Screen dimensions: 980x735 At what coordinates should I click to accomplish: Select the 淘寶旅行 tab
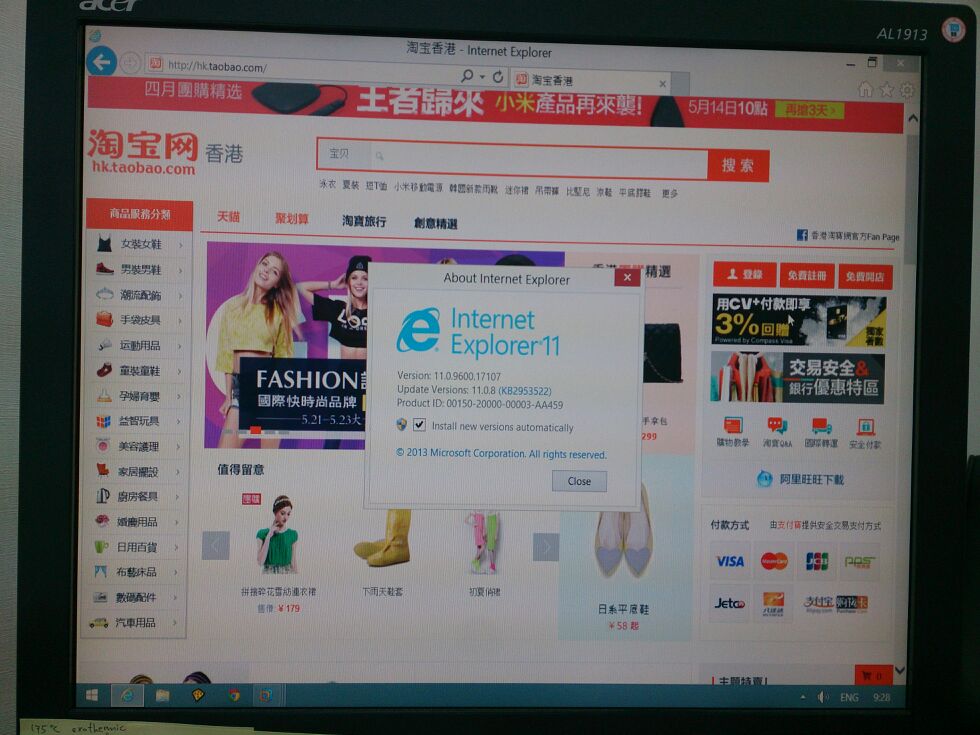click(364, 221)
